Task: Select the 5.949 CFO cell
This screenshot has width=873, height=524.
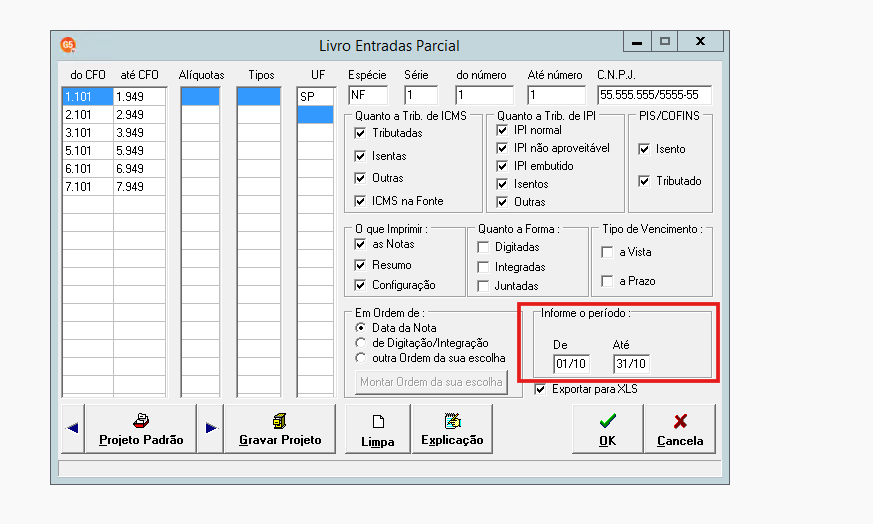Action: tap(139, 151)
